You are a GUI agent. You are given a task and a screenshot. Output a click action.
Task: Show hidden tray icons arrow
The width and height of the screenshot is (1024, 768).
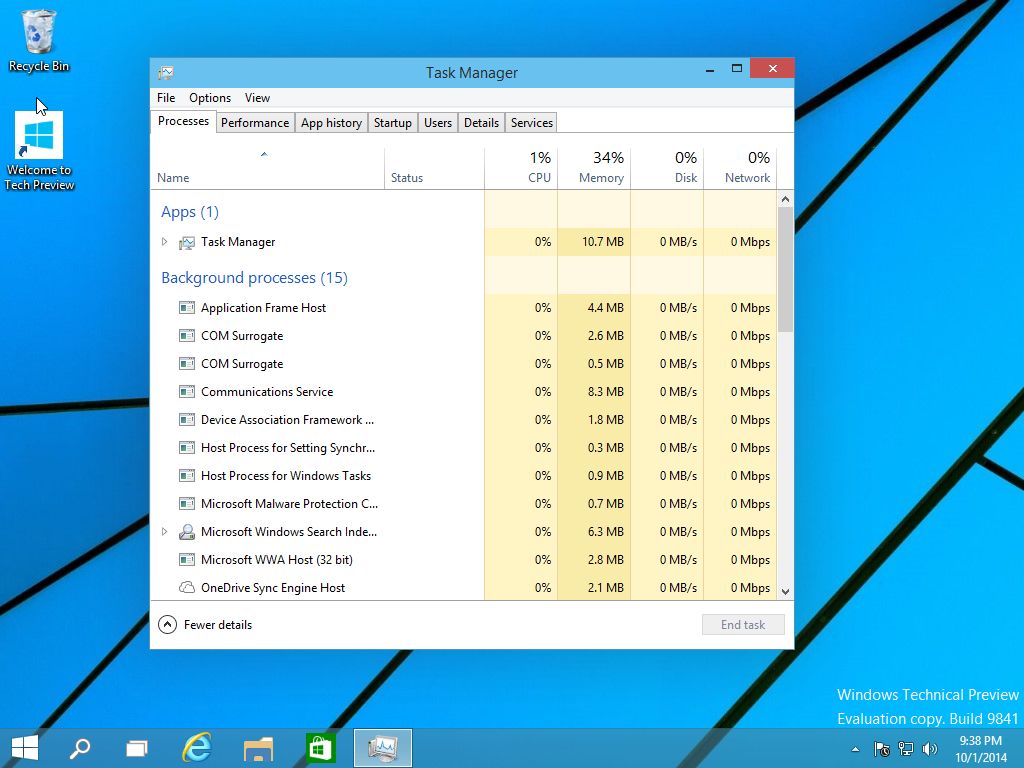(x=855, y=750)
